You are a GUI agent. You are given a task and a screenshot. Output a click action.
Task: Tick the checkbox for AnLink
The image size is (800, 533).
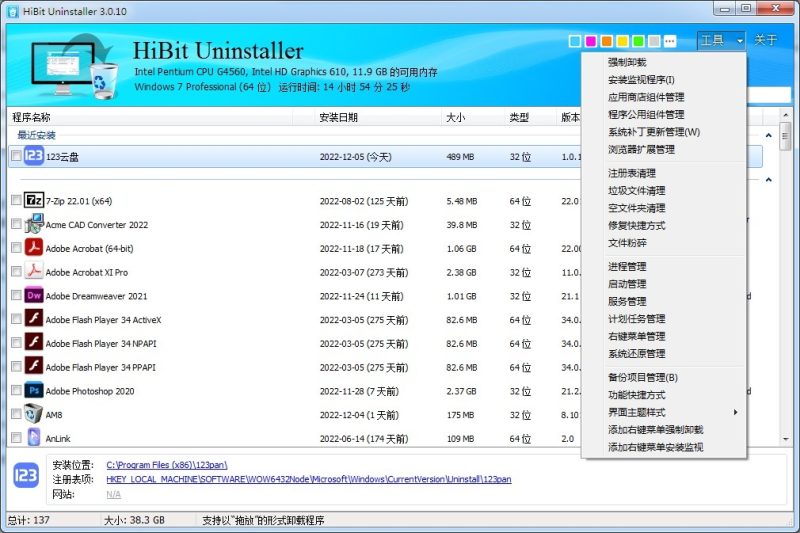point(16,438)
